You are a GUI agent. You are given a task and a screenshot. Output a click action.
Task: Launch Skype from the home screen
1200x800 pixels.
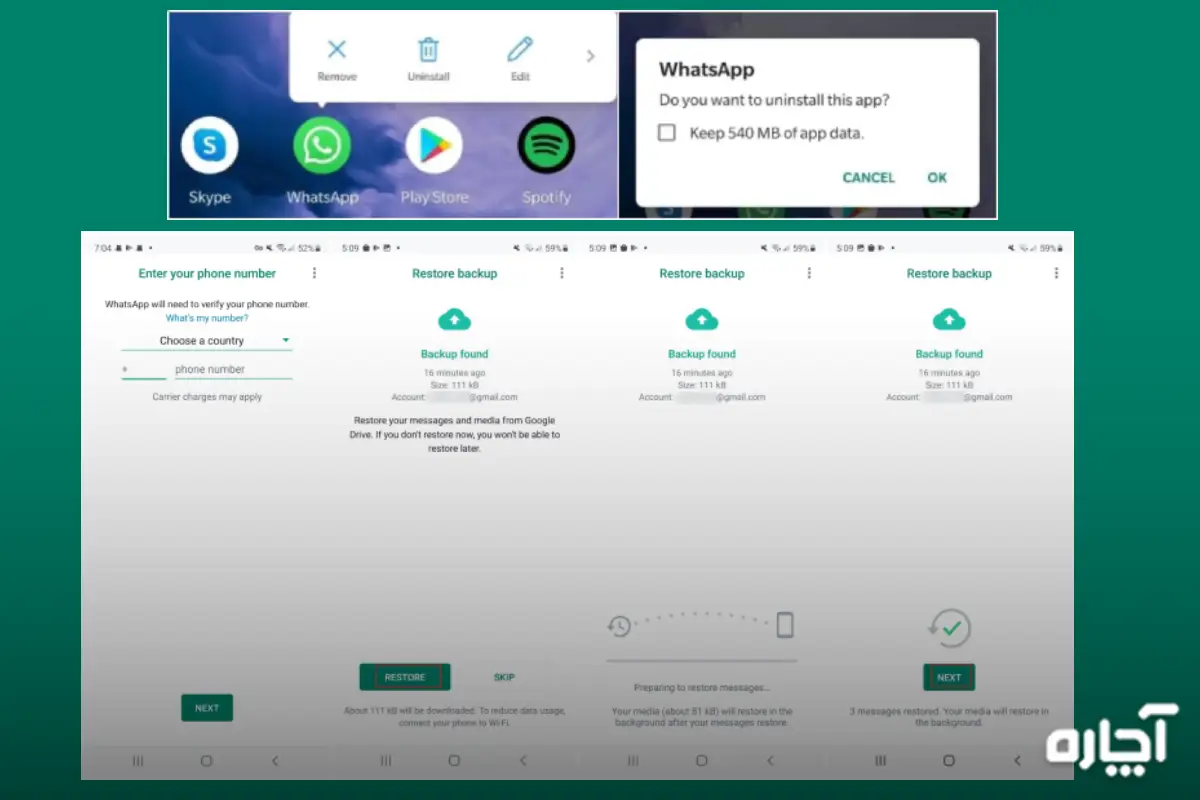point(209,145)
